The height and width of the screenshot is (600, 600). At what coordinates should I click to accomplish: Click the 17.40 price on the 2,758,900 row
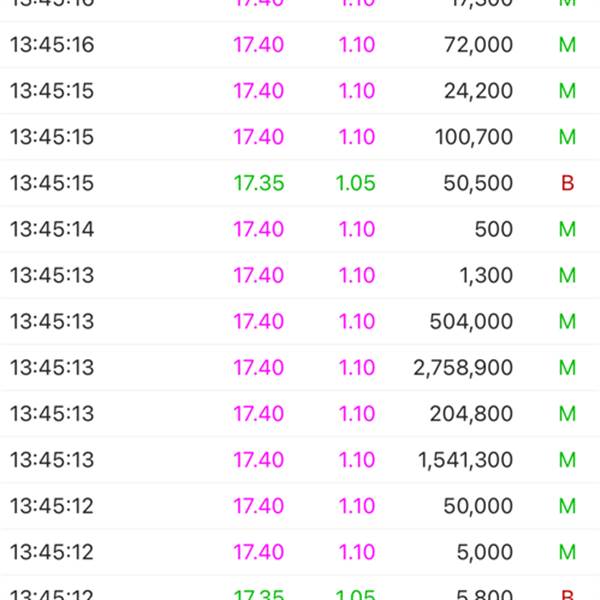click(x=259, y=367)
